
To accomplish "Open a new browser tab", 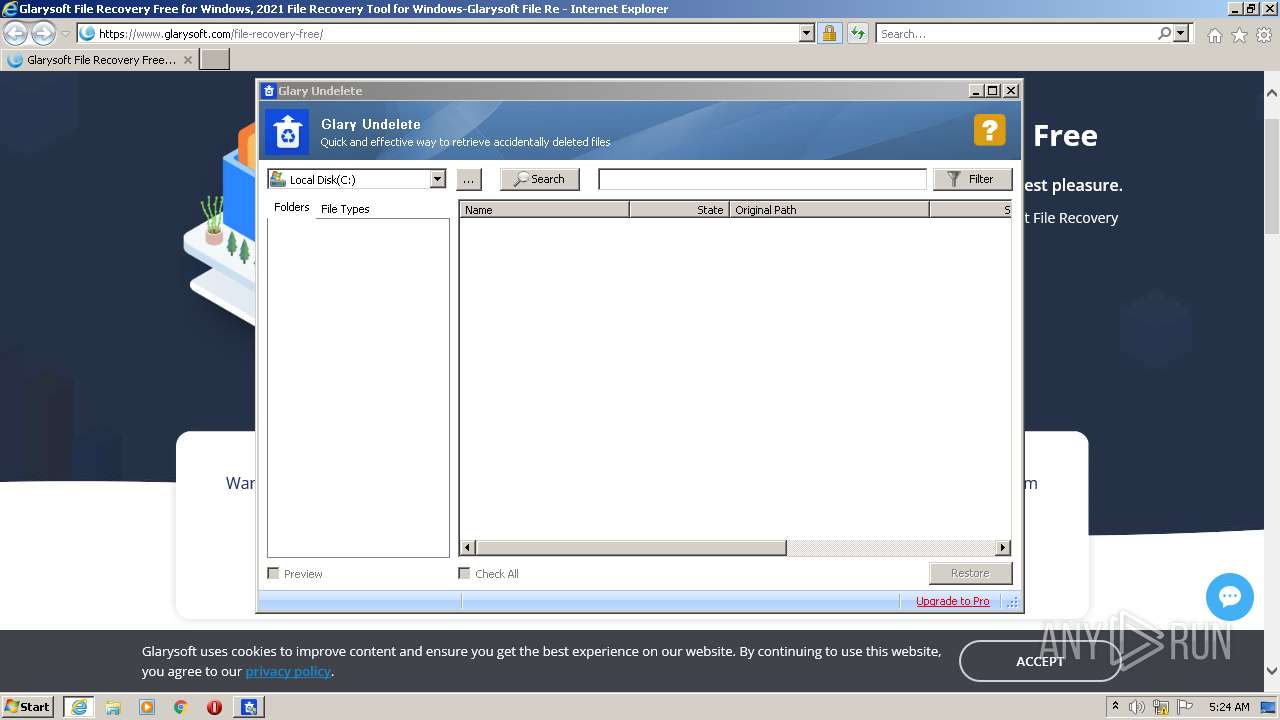I will coord(215,59).
